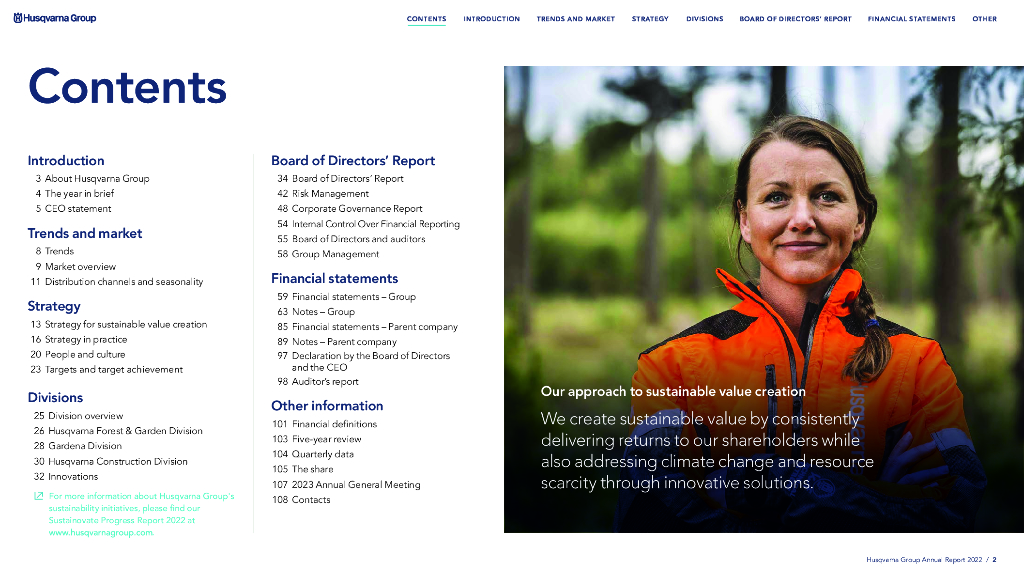
Task: Click the Board of Directors' Report heading
Action: (353, 161)
